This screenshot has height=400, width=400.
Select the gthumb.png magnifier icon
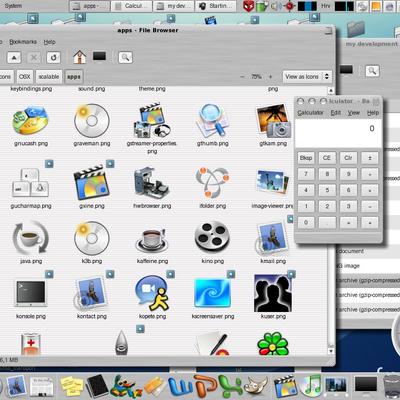[213, 121]
